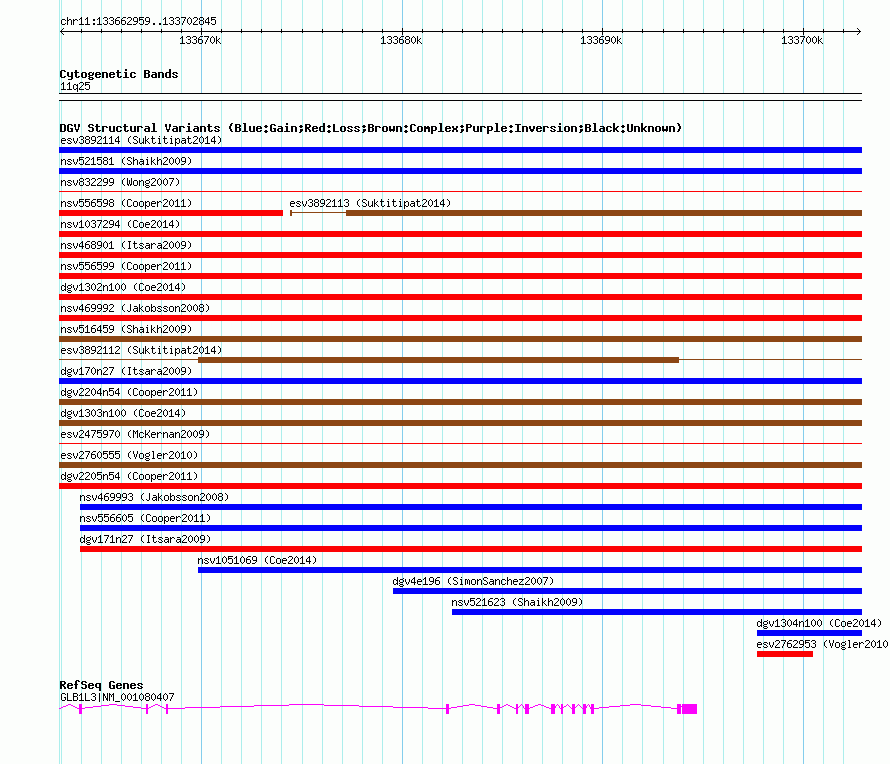Open nsv556605 (Cooper2011) variant label
Screen dimensions: 890x764
[x=145, y=518]
